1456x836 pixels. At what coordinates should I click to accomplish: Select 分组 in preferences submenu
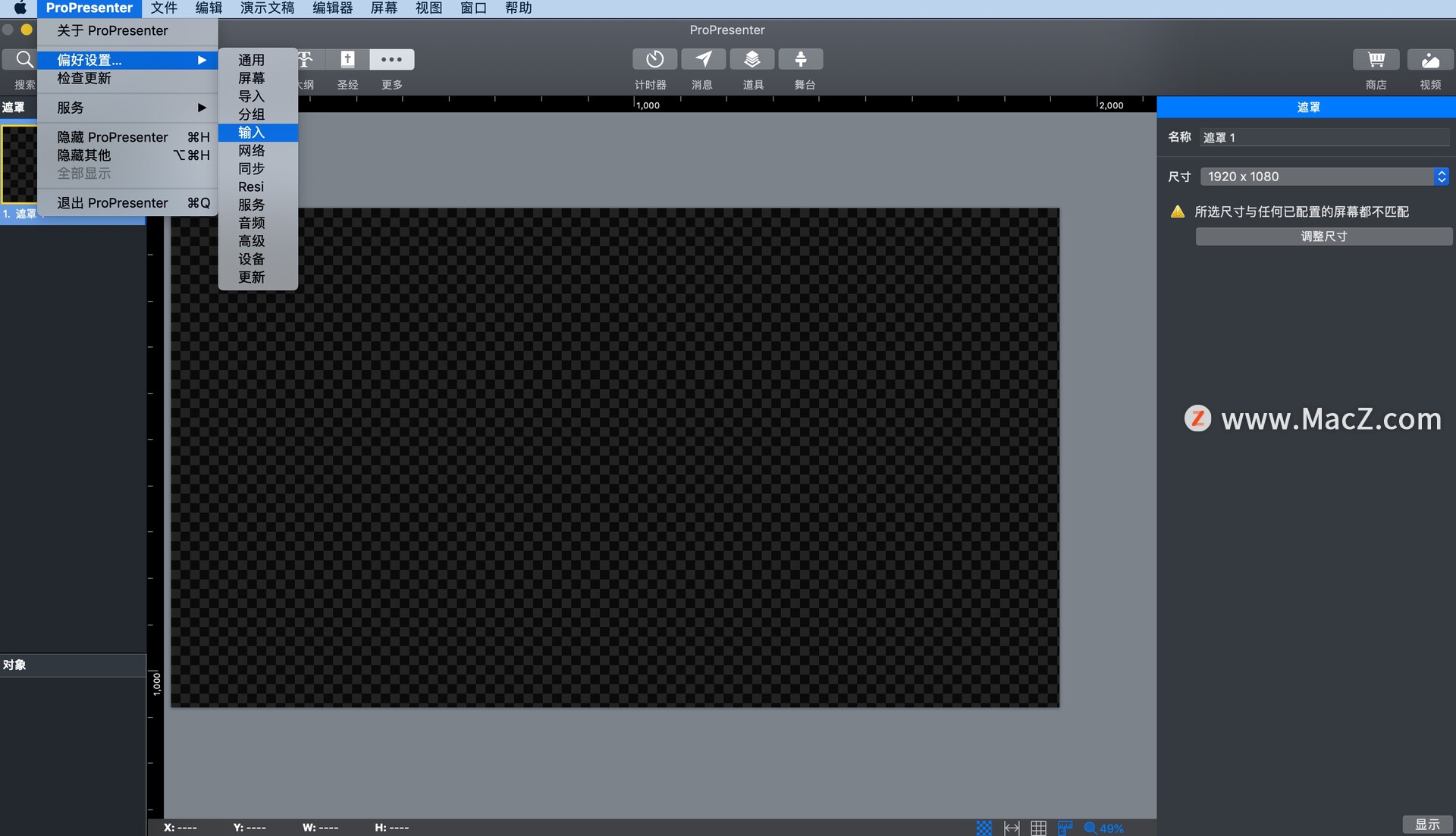[x=258, y=114]
